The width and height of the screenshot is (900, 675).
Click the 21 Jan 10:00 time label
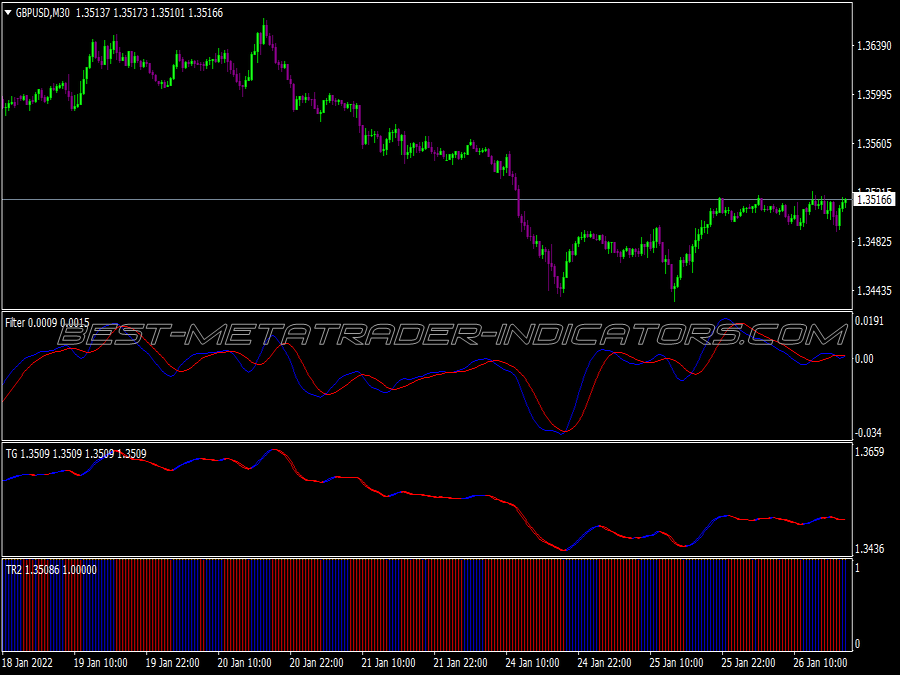(x=389, y=663)
